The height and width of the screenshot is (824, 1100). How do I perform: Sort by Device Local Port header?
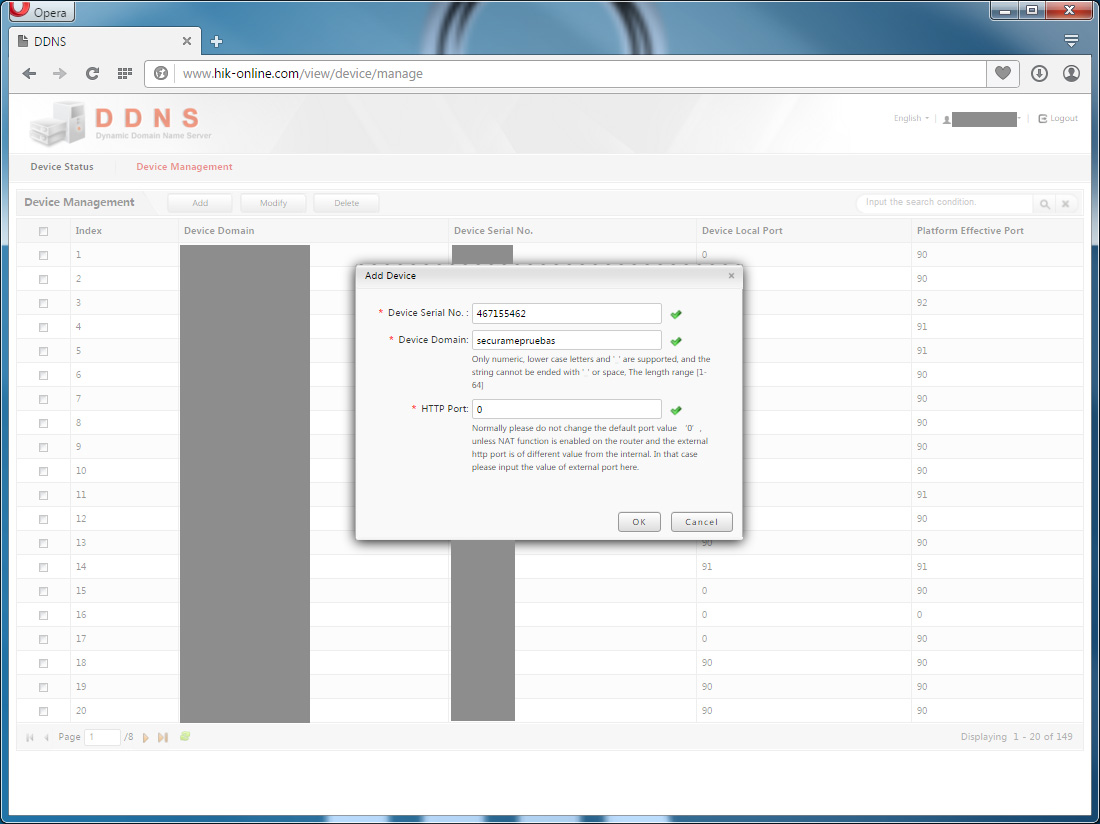click(x=804, y=231)
